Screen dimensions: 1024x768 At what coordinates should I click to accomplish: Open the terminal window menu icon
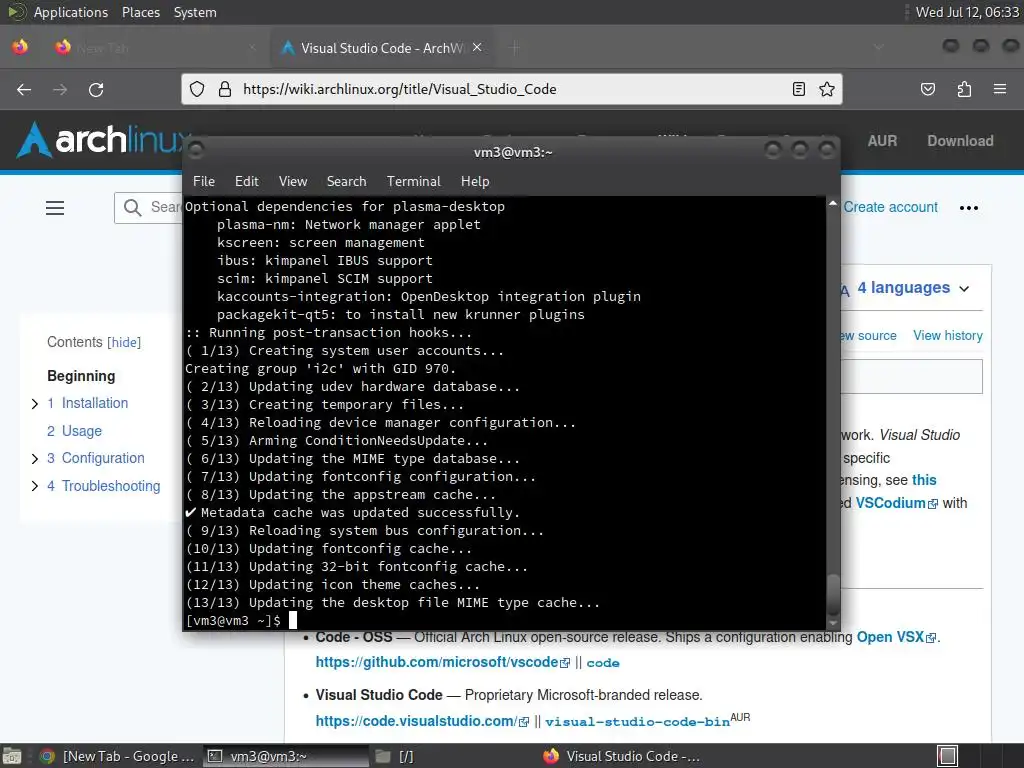click(196, 151)
